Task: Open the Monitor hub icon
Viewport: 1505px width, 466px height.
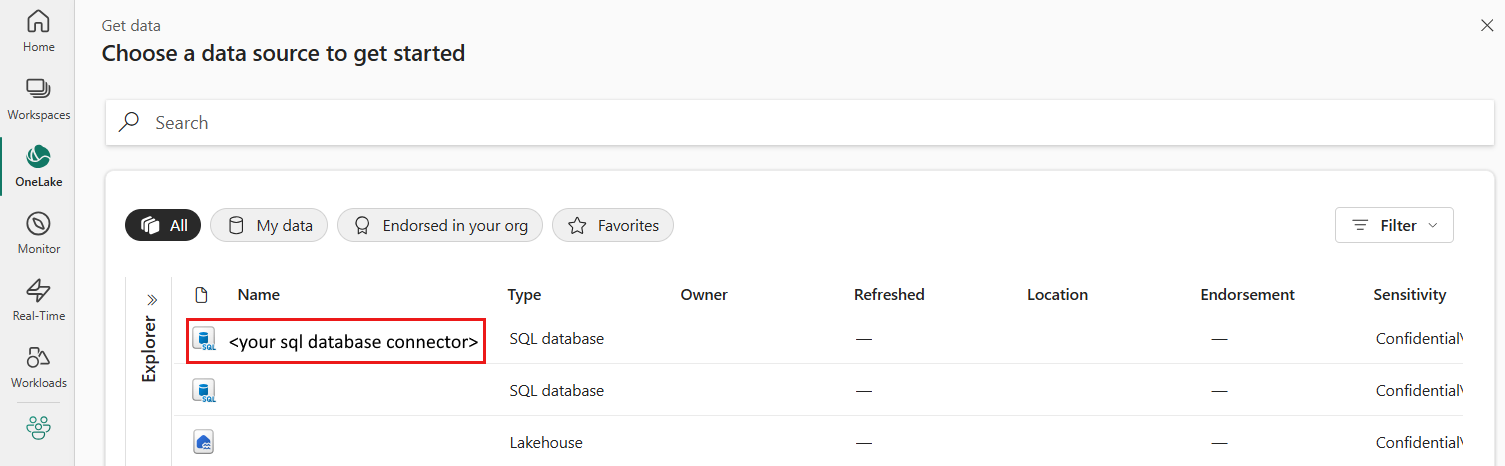Action: coord(38,233)
